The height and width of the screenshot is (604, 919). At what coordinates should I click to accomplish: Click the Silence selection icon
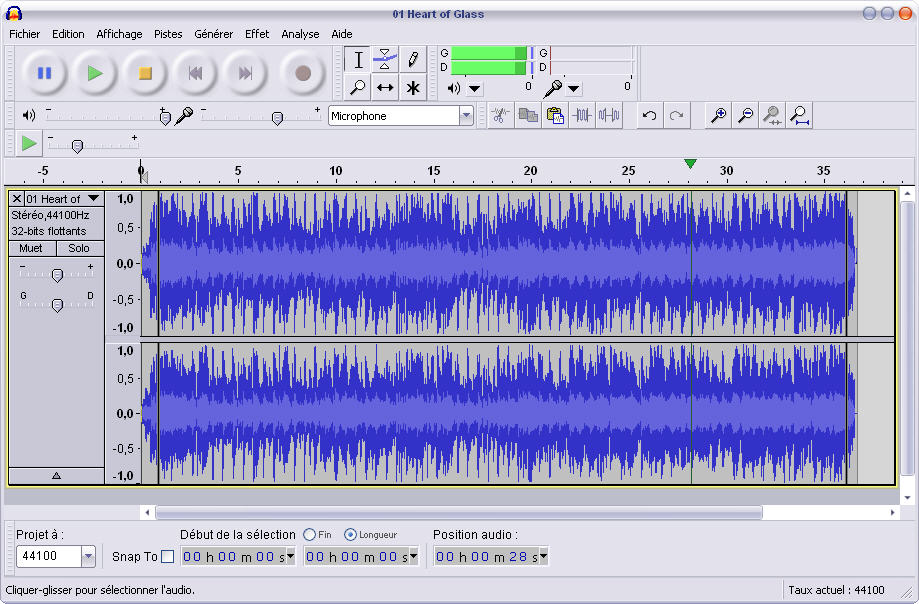tap(609, 115)
